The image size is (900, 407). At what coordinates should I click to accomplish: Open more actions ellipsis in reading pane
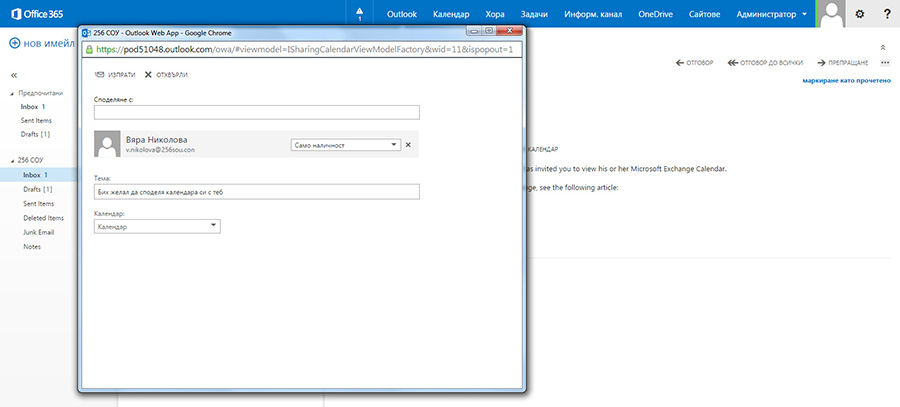point(885,63)
